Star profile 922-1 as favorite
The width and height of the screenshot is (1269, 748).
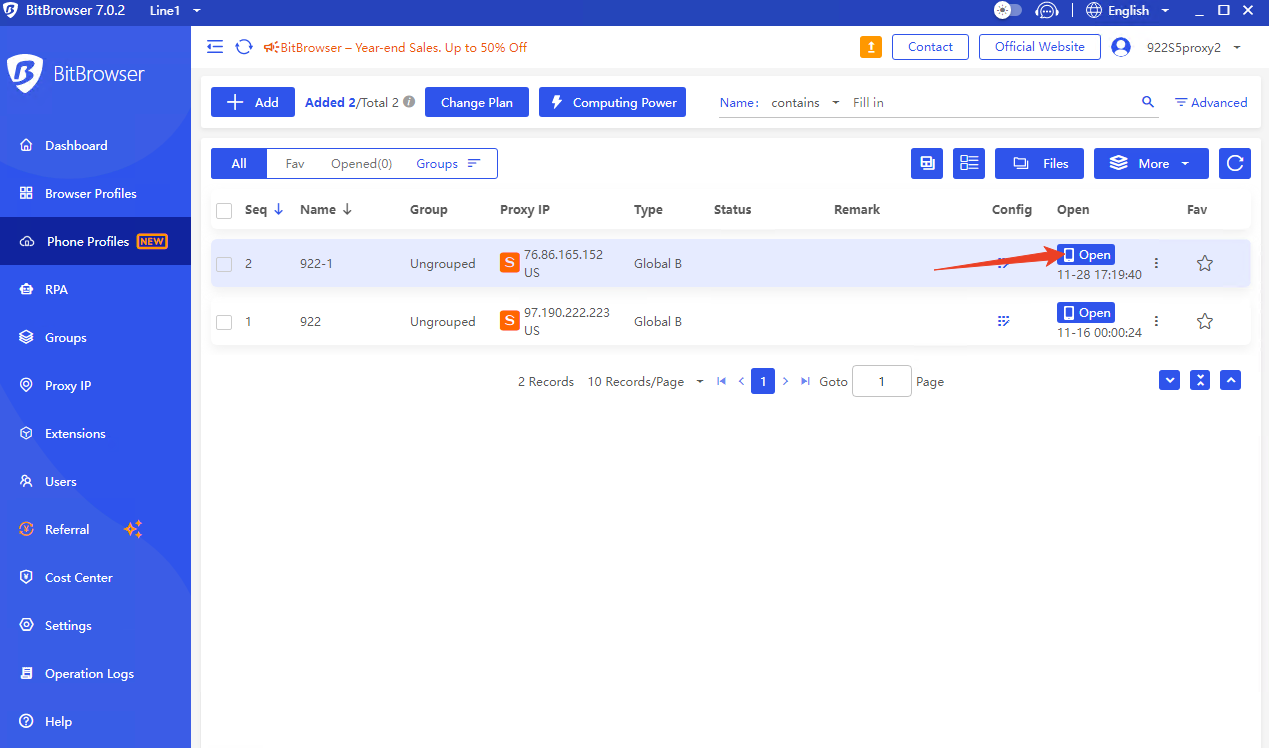(x=1205, y=263)
